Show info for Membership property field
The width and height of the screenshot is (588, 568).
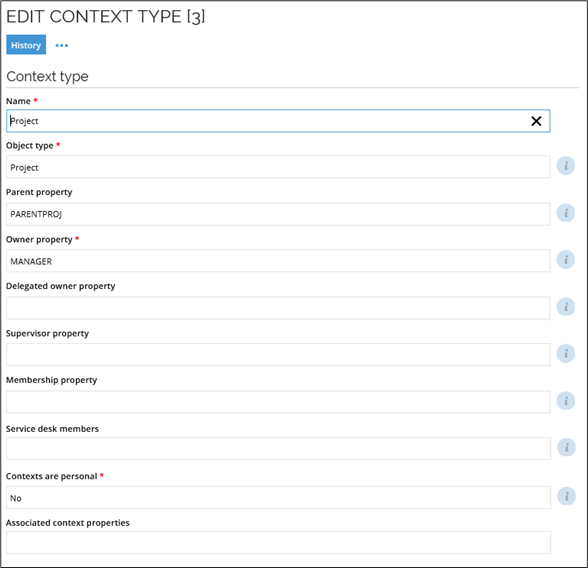coord(566,401)
